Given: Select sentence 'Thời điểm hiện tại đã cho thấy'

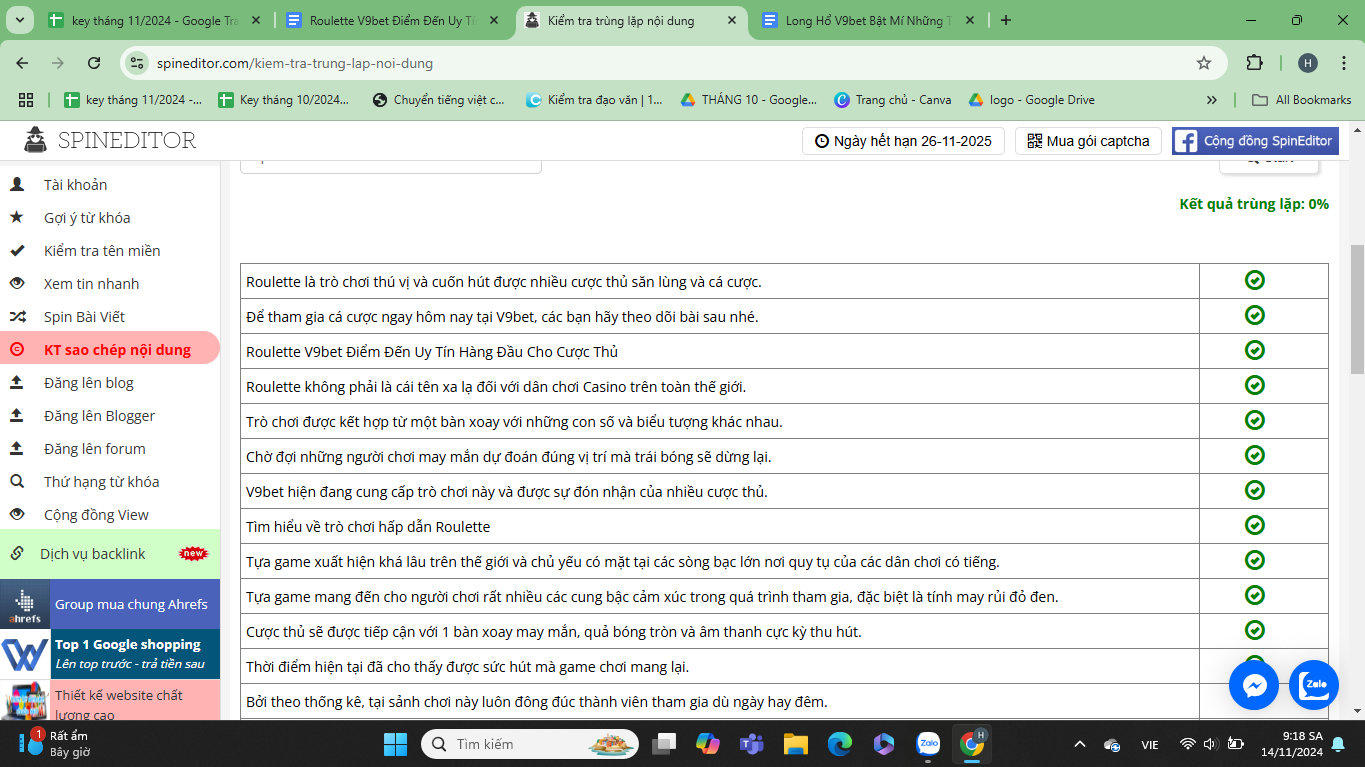Looking at the screenshot, I should coord(467,667).
